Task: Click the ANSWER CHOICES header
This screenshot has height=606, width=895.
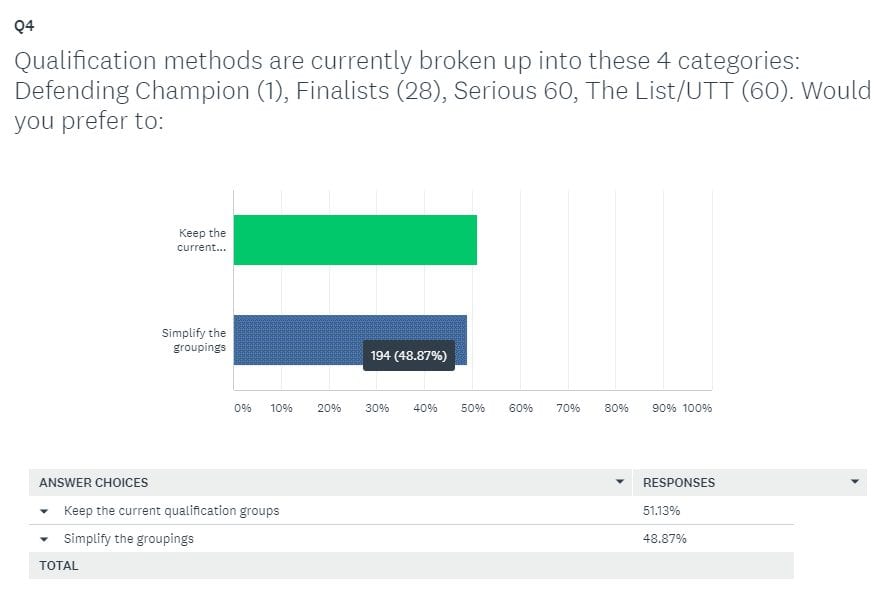Action: click(94, 483)
